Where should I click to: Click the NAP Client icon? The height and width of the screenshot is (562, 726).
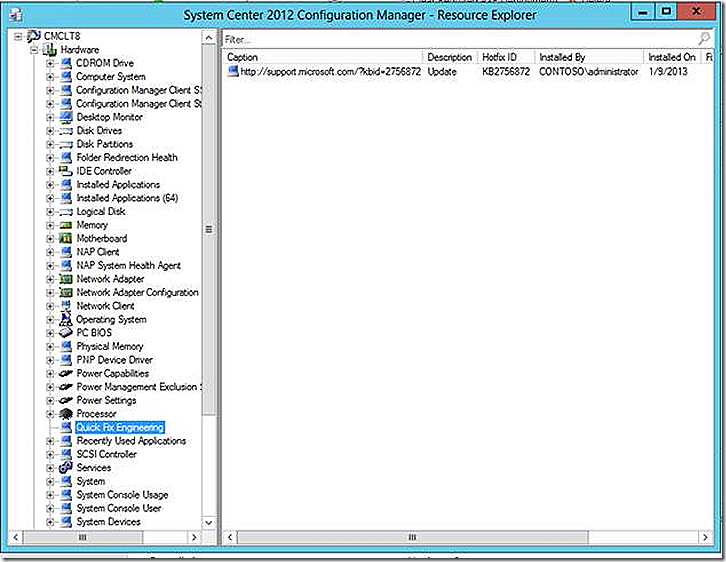(66, 252)
